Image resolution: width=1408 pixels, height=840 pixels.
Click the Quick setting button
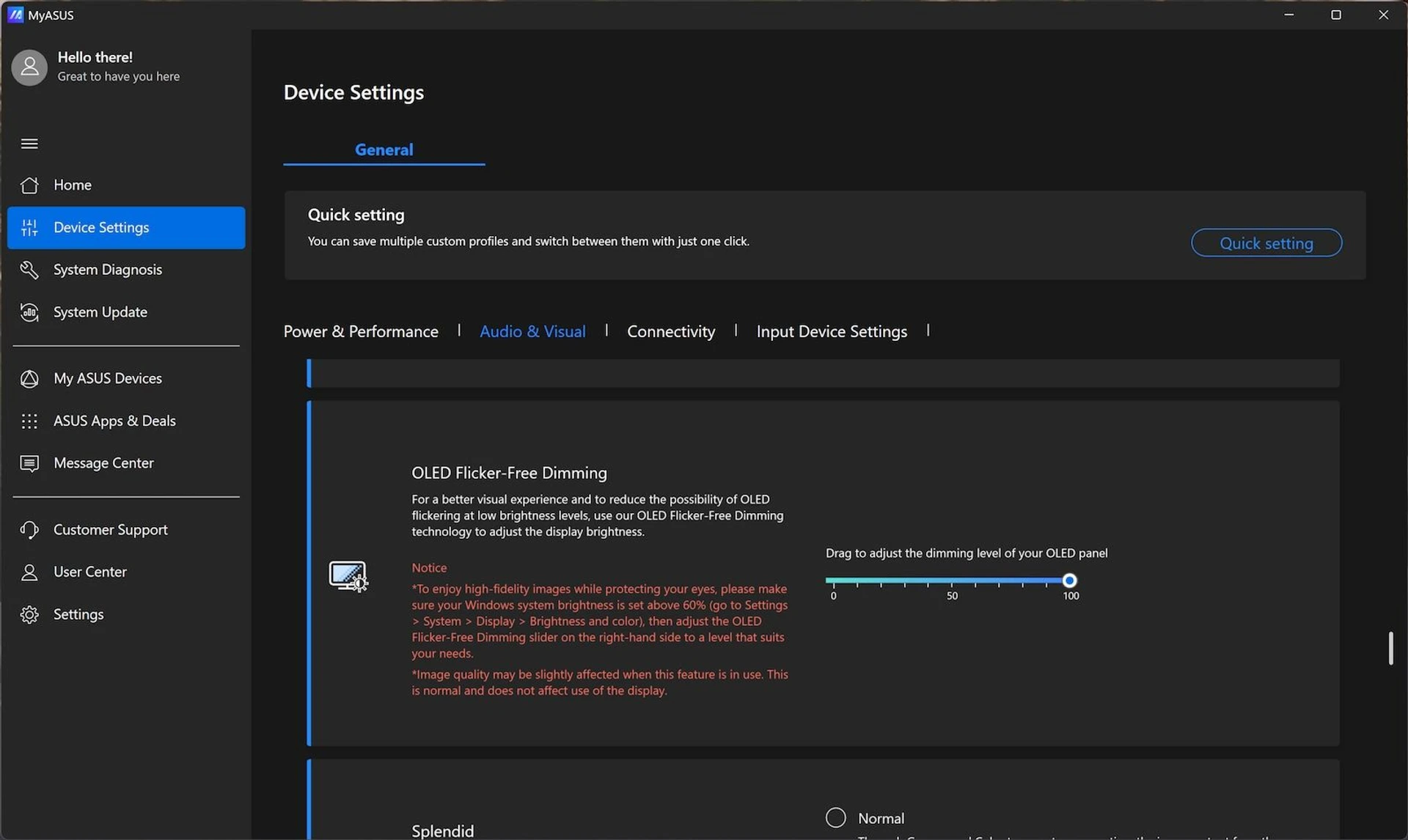[x=1266, y=243]
